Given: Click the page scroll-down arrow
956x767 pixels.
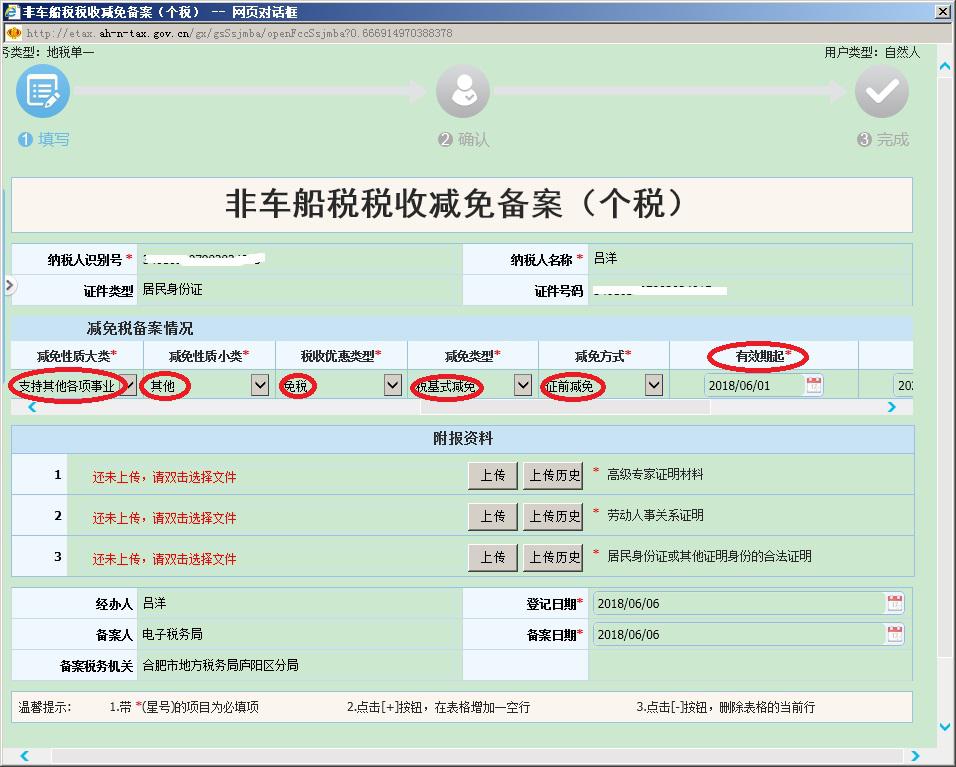Looking at the screenshot, I should (x=945, y=726).
